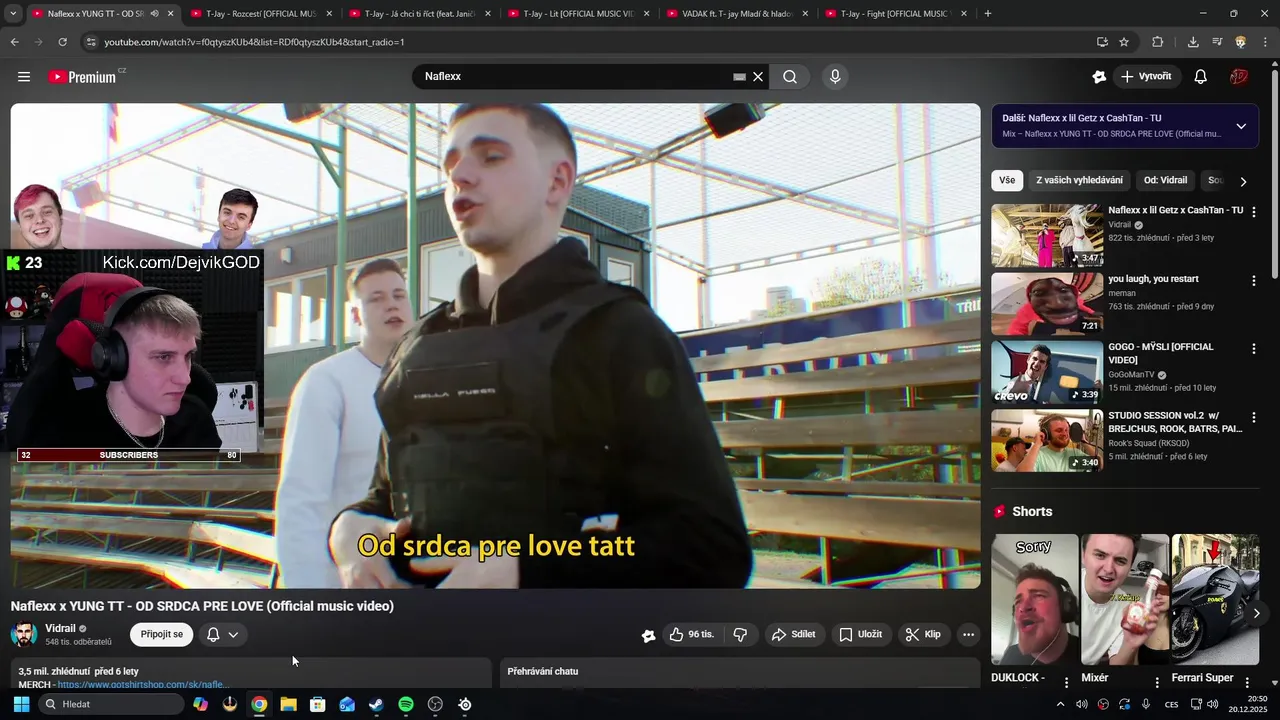The width and height of the screenshot is (1280, 720).
Task: Open the on-screen keyboard icon in search box
Action: (x=739, y=77)
